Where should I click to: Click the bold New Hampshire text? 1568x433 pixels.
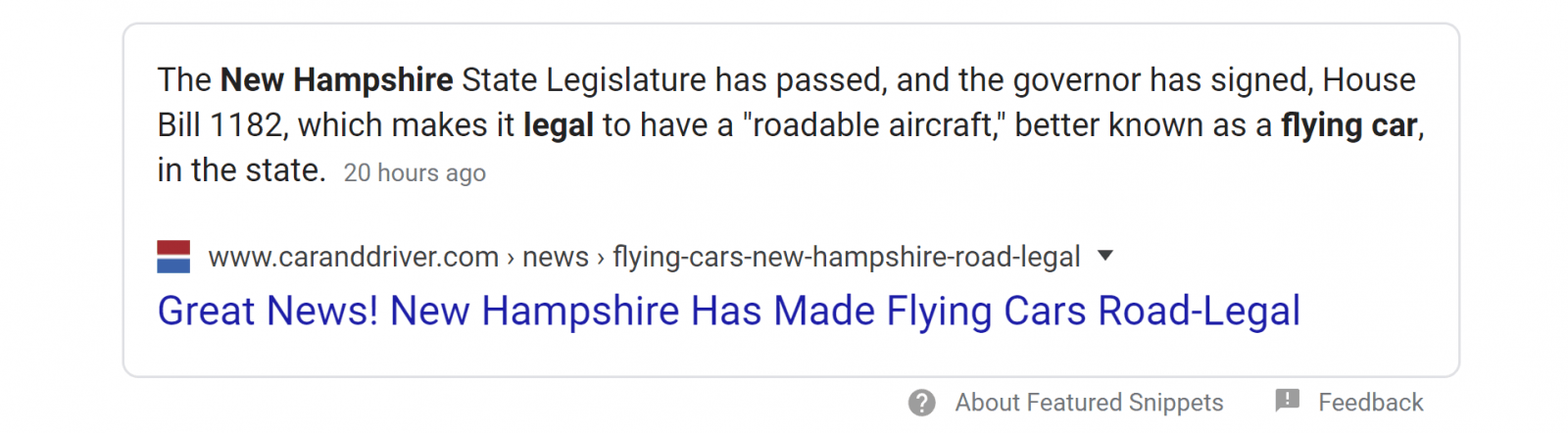(x=336, y=80)
